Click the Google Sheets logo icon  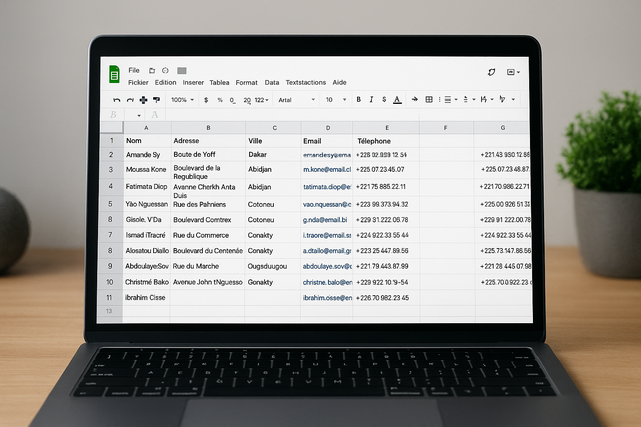click(113, 75)
